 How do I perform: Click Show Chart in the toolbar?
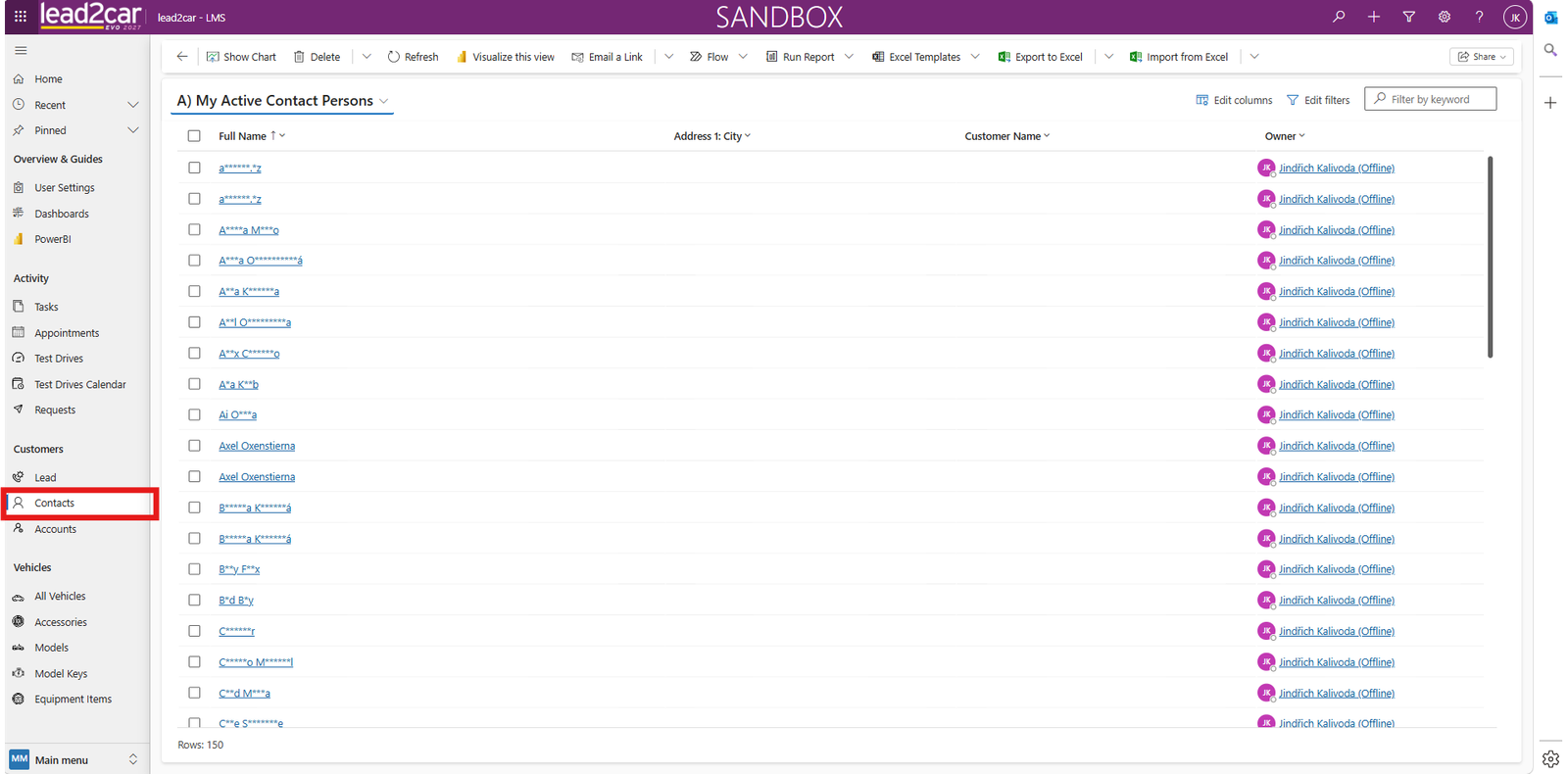tap(241, 57)
